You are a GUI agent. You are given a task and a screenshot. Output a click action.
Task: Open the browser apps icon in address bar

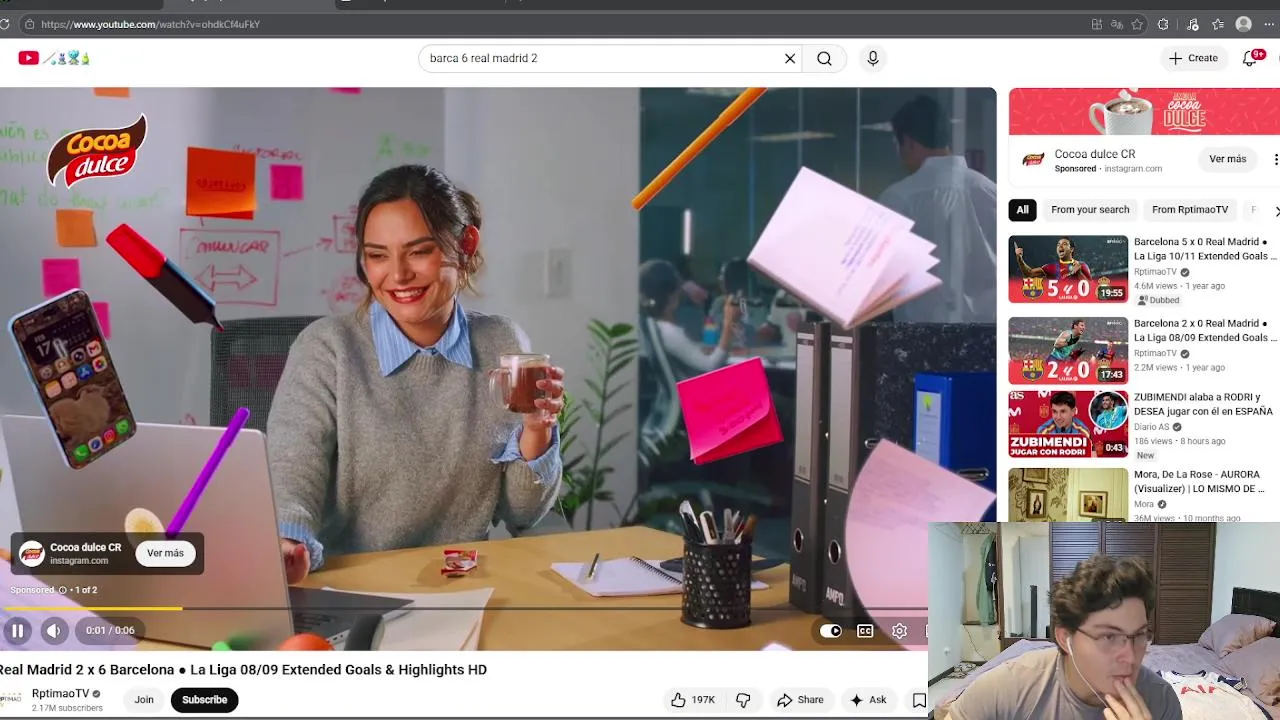(1097, 24)
